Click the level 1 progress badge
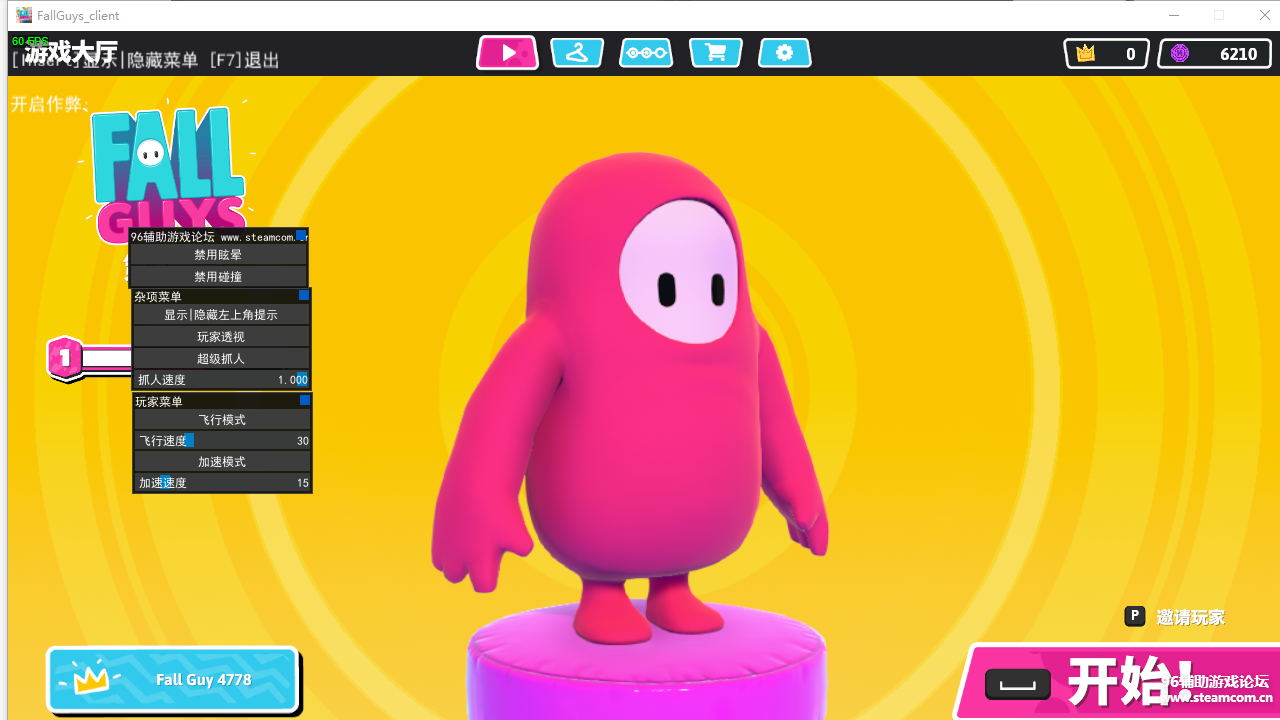The height and width of the screenshot is (720, 1280). 65,357
